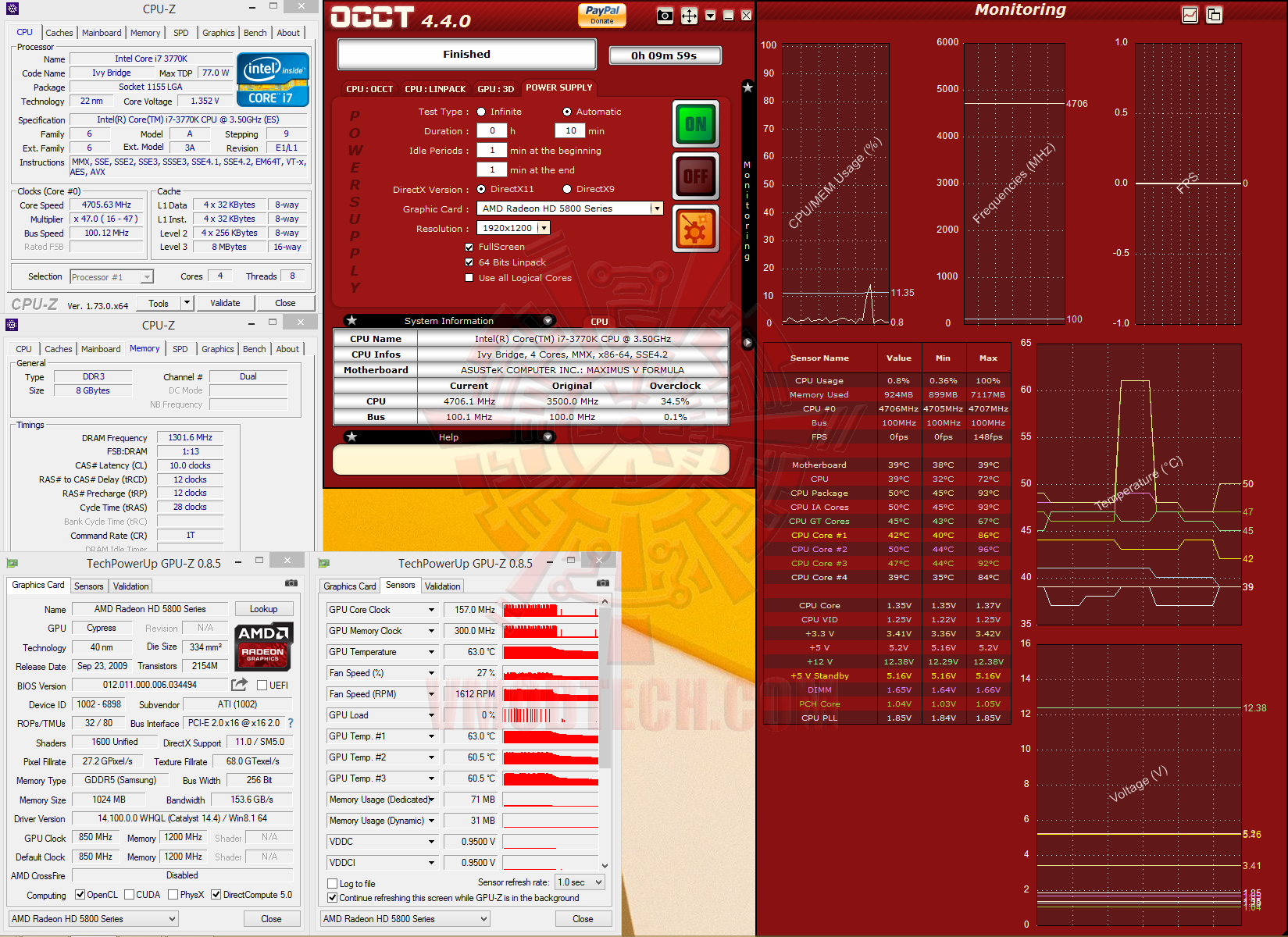Open OCCT settings via the orange gear icon
1288x937 pixels.
point(695,229)
